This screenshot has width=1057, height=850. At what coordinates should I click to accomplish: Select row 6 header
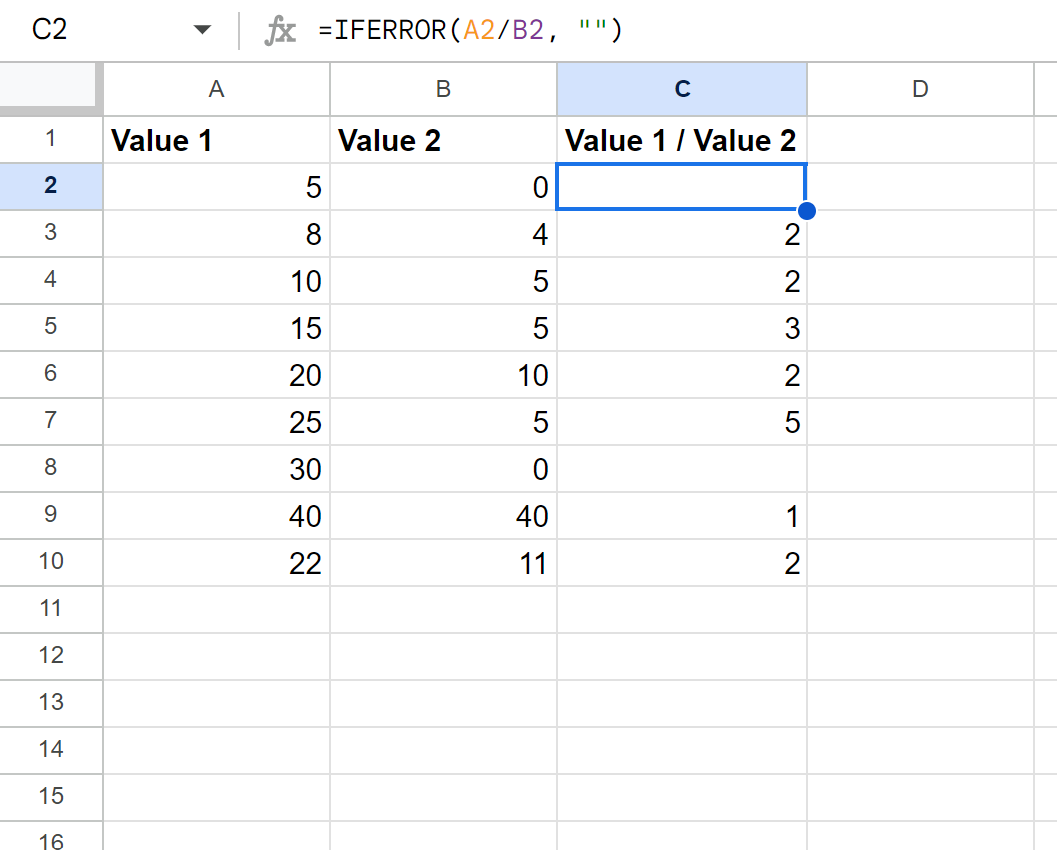pyautogui.click(x=51, y=374)
